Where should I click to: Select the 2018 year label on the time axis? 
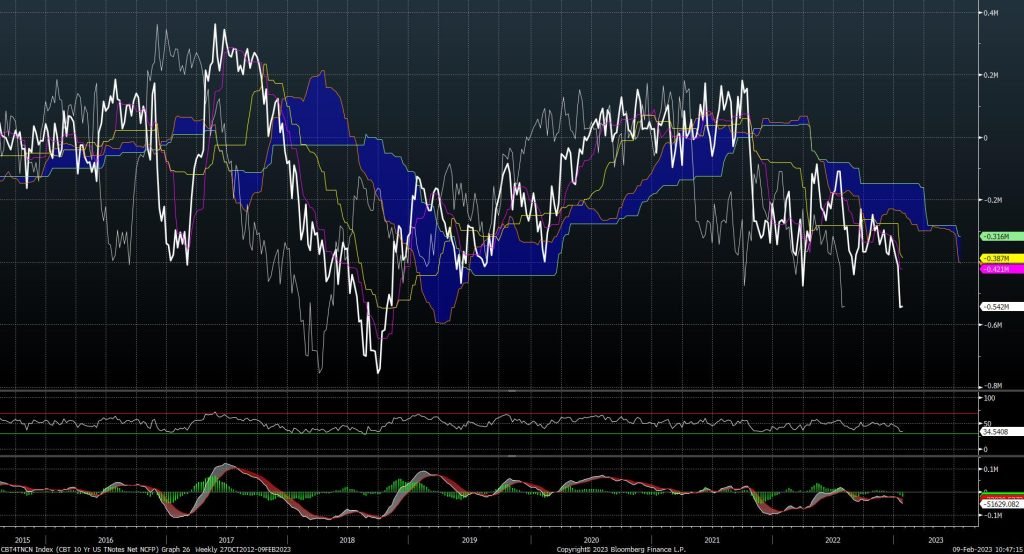pos(347,540)
